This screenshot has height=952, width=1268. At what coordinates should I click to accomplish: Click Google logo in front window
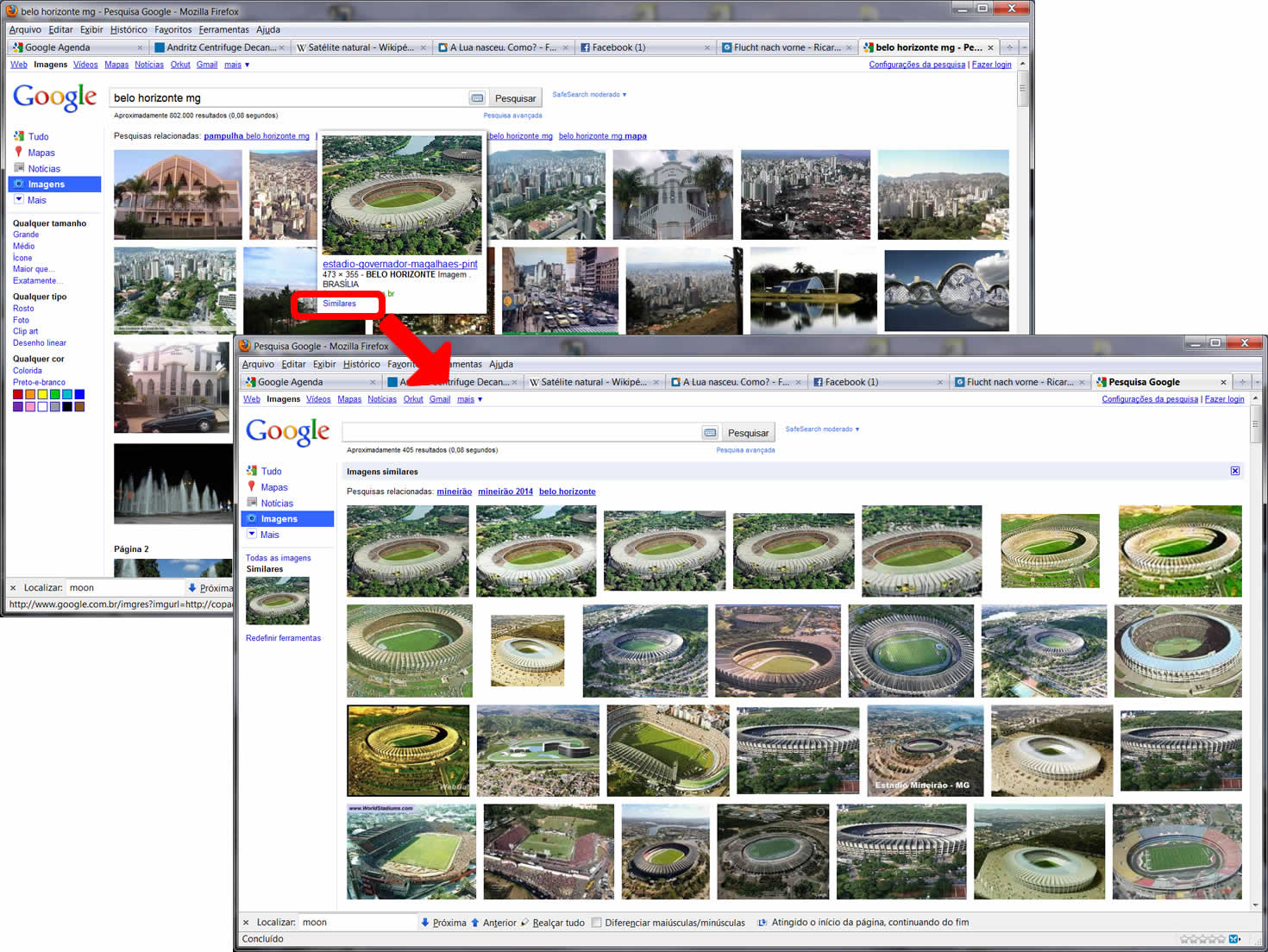288,432
